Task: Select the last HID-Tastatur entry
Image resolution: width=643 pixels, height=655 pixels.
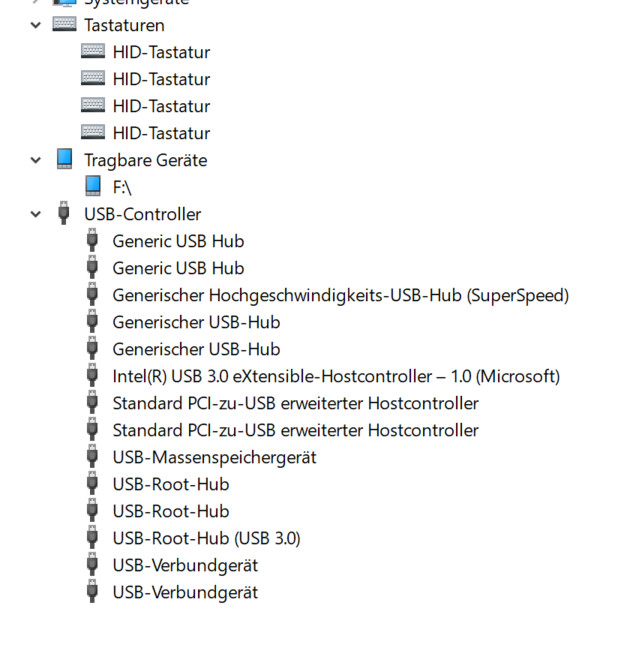Action: tap(161, 133)
